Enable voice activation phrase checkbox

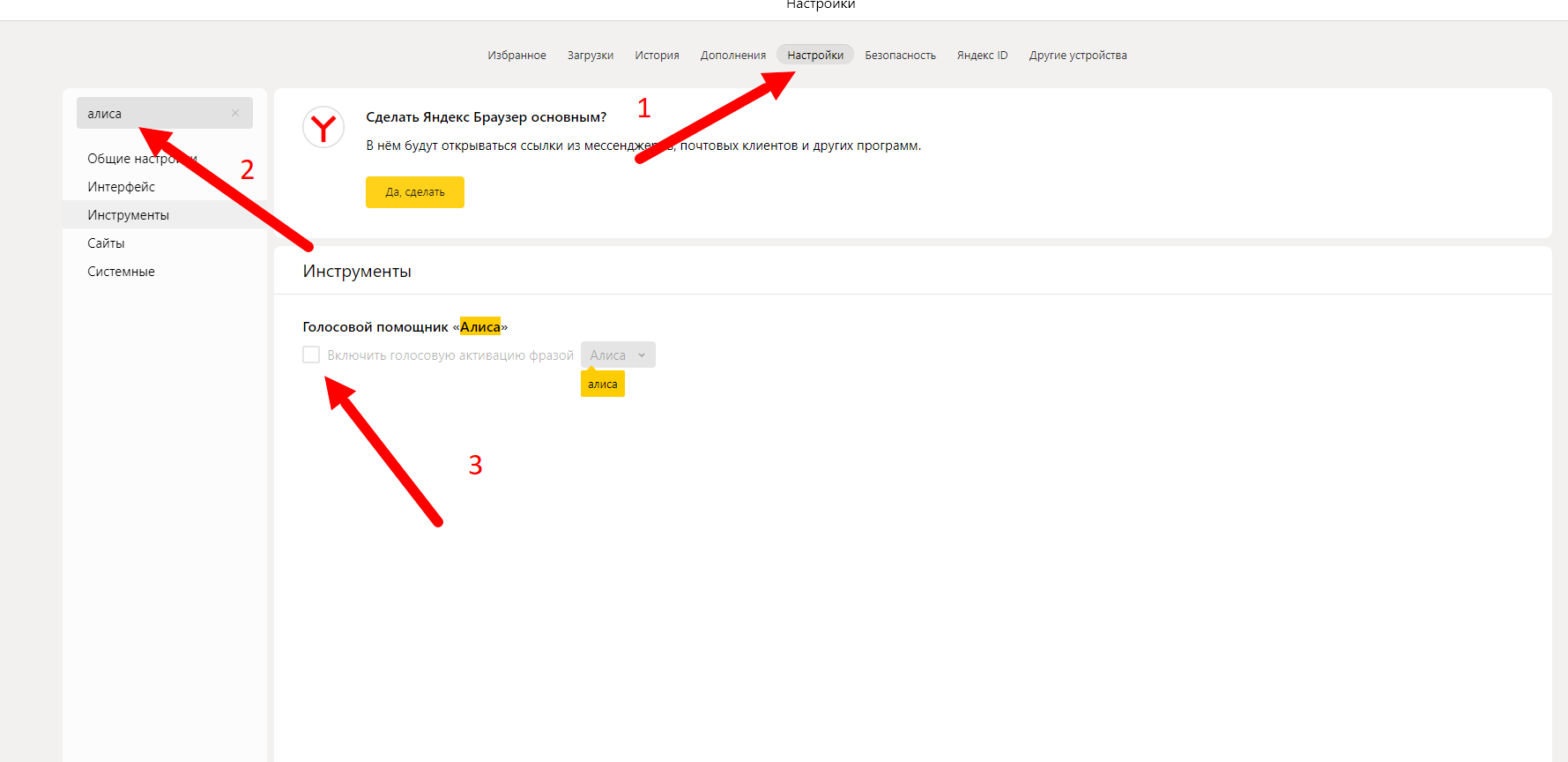click(x=311, y=355)
